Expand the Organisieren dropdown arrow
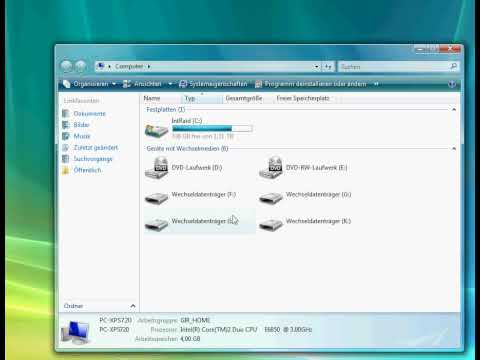 [x=114, y=84]
